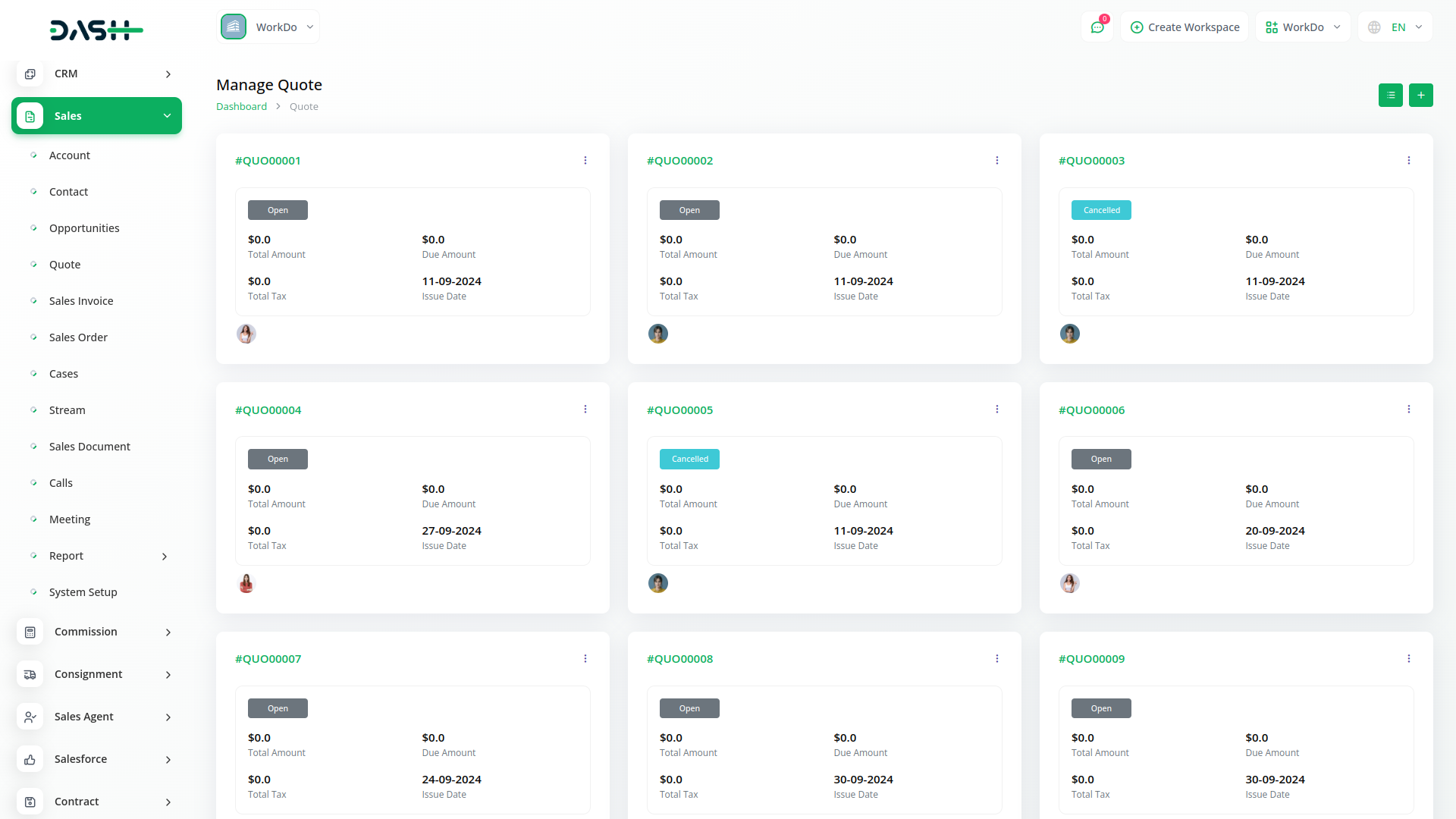Open Sales Invoice in sidebar
Screen dimensions: 1456x819
(81, 301)
